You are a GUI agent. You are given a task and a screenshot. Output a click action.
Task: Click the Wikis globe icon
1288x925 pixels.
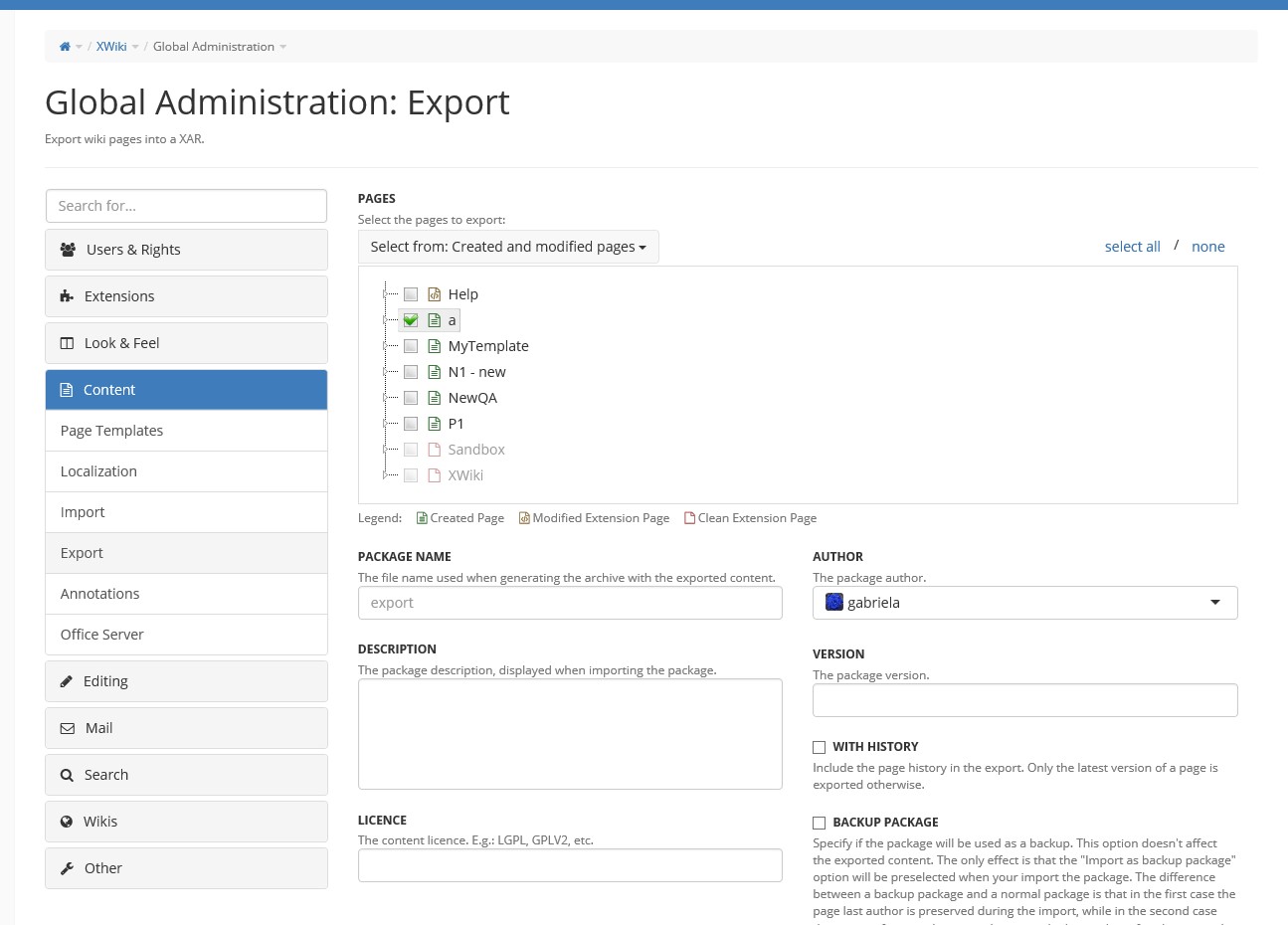click(67, 822)
